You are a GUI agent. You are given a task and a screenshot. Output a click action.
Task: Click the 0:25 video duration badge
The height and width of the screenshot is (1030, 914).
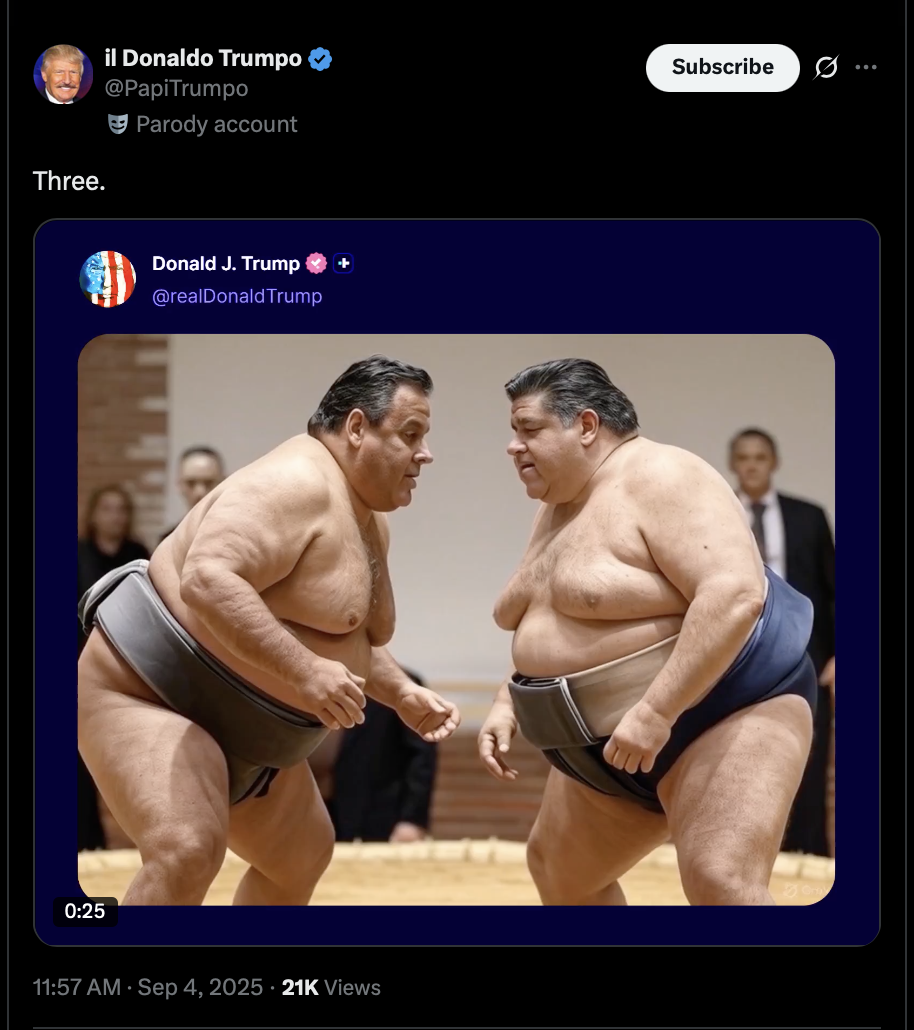(x=85, y=911)
